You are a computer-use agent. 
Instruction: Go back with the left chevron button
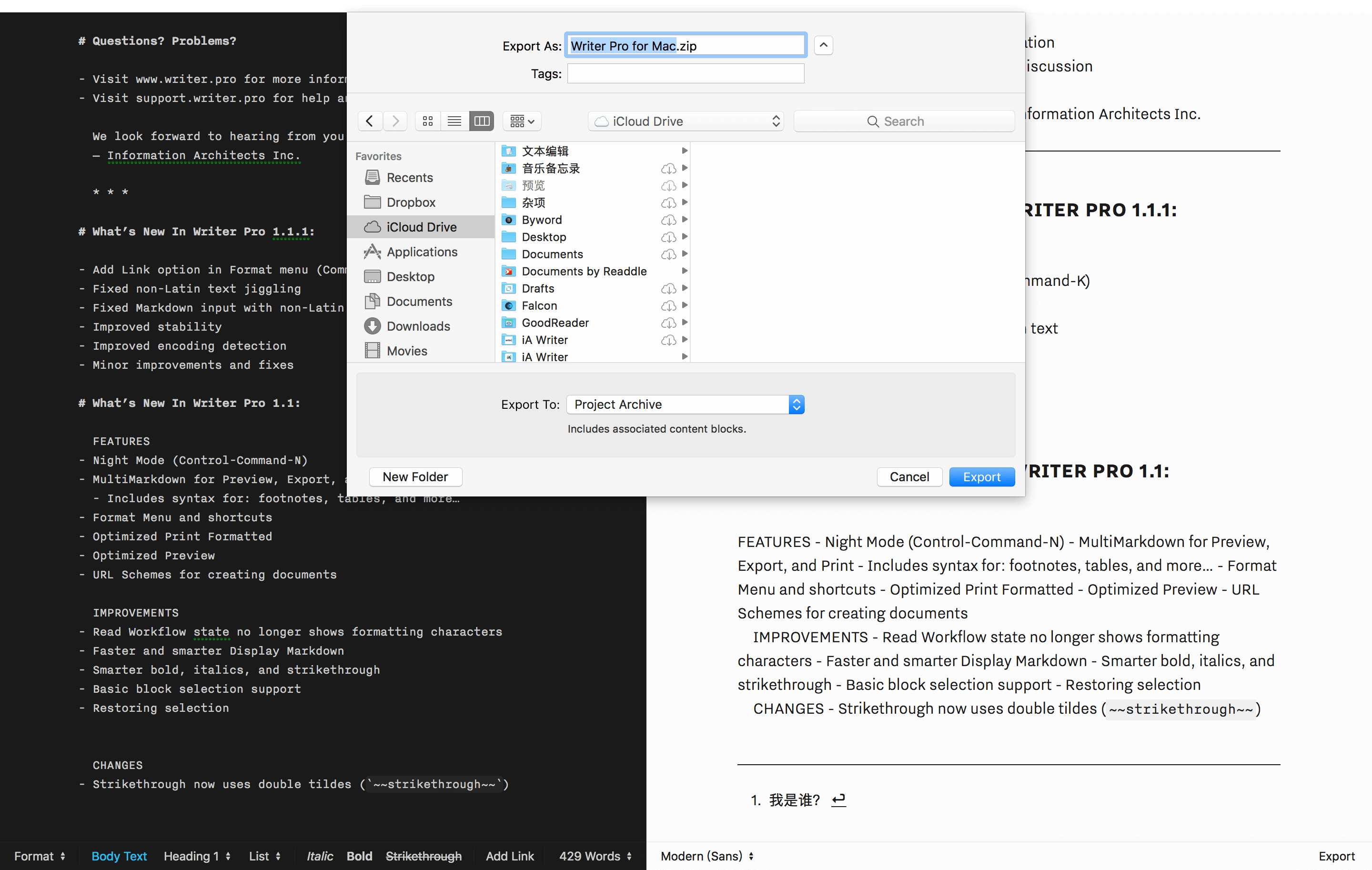pos(370,121)
